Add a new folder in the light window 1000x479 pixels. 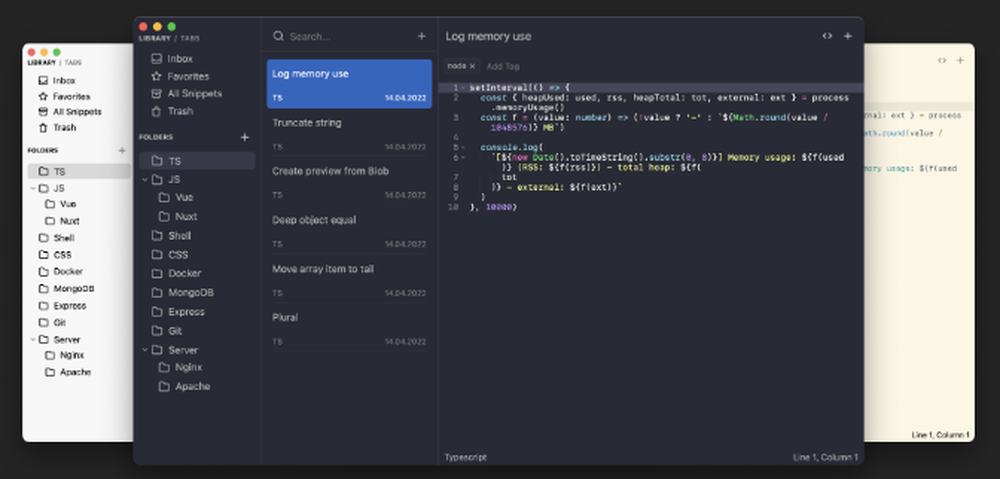pyautogui.click(x=122, y=151)
